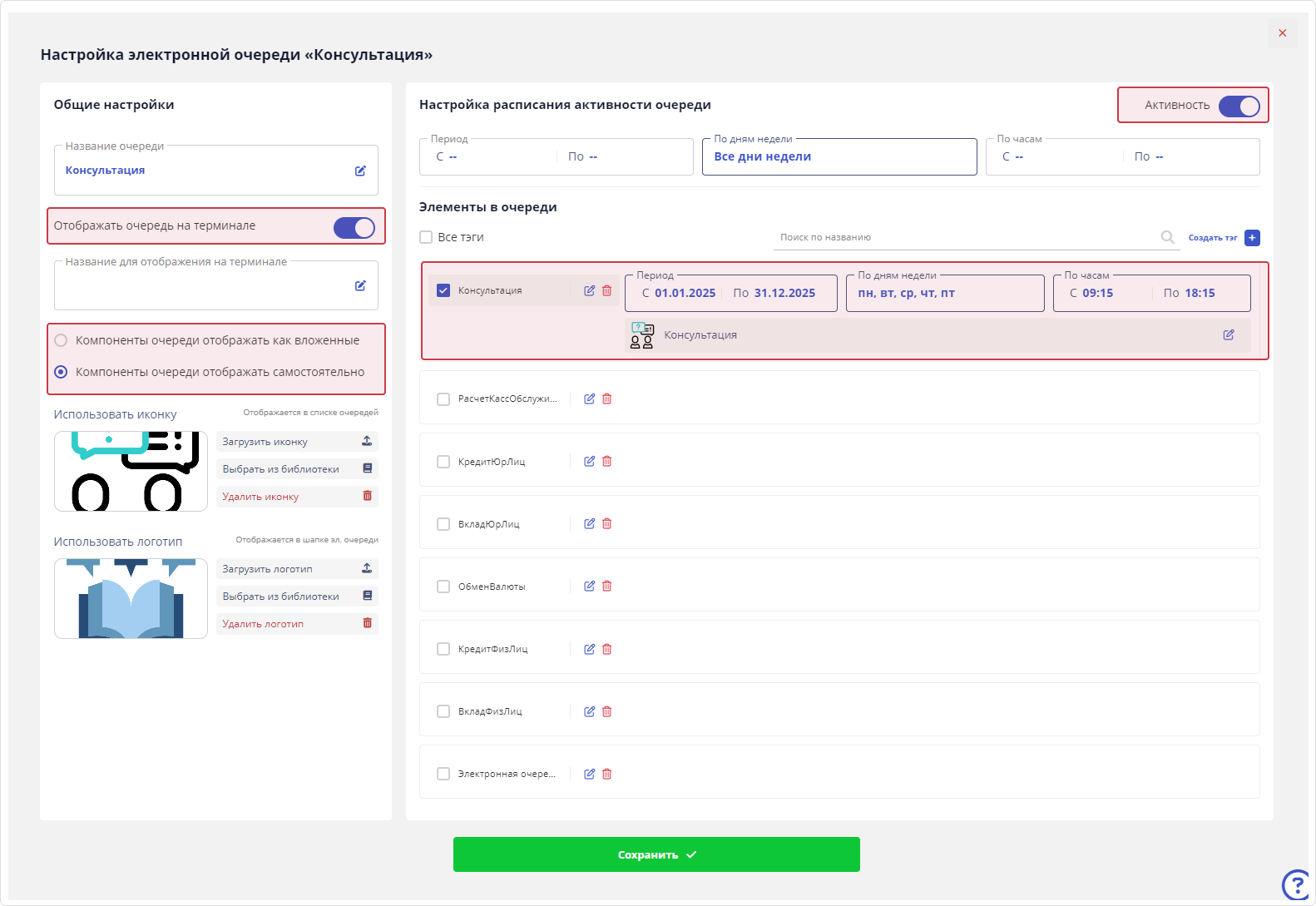Check the Все тэги checkbox

tap(426, 237)
